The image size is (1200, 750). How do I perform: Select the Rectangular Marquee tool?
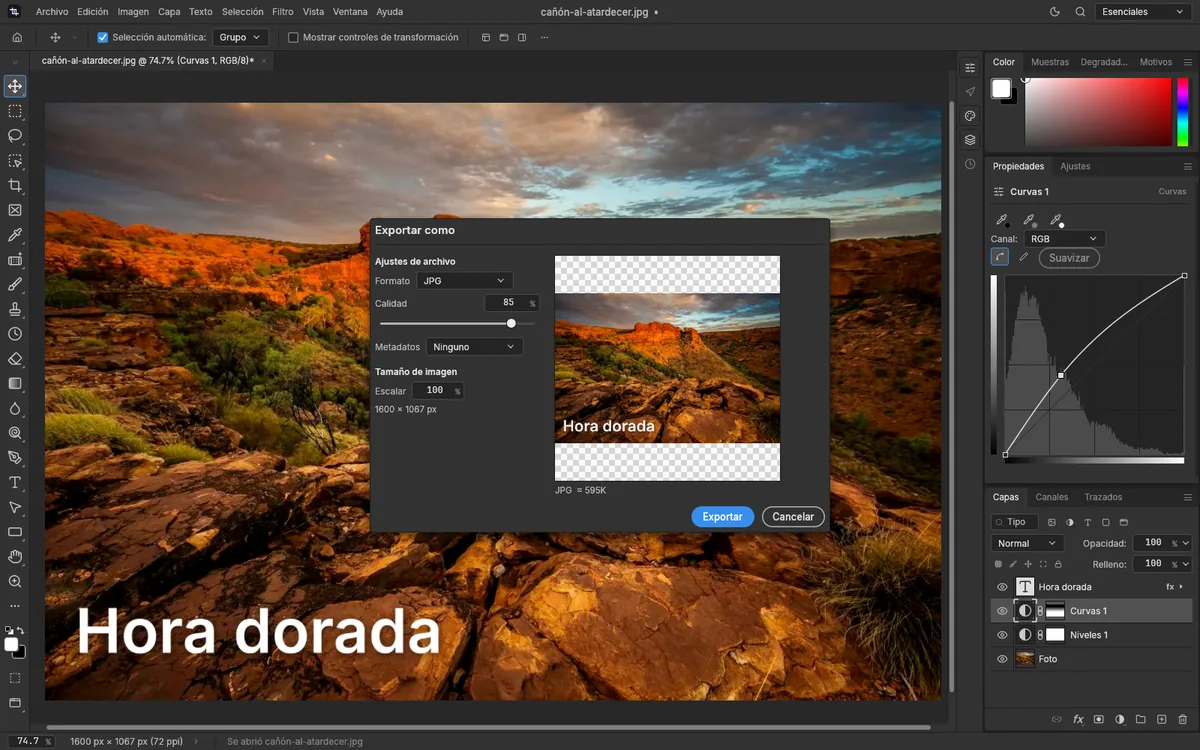pyautogui.click(x=15, y=112)
